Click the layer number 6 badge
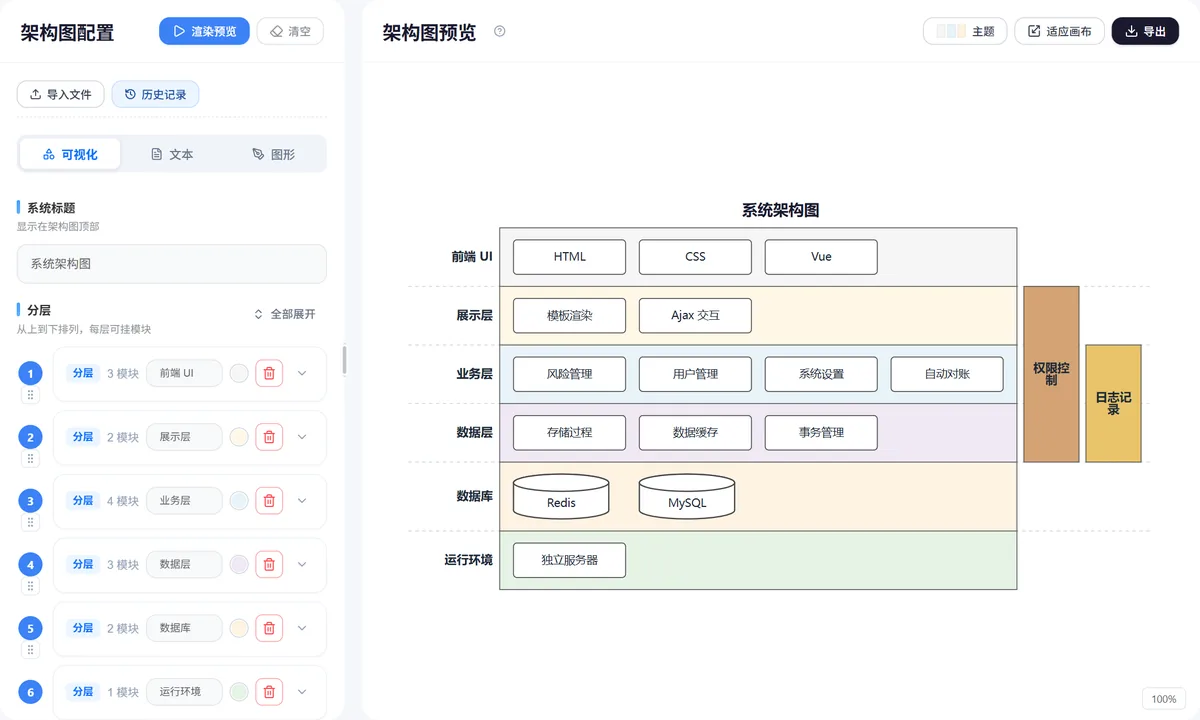This screenshot has width=1200, height=720. tap(31, 692)
